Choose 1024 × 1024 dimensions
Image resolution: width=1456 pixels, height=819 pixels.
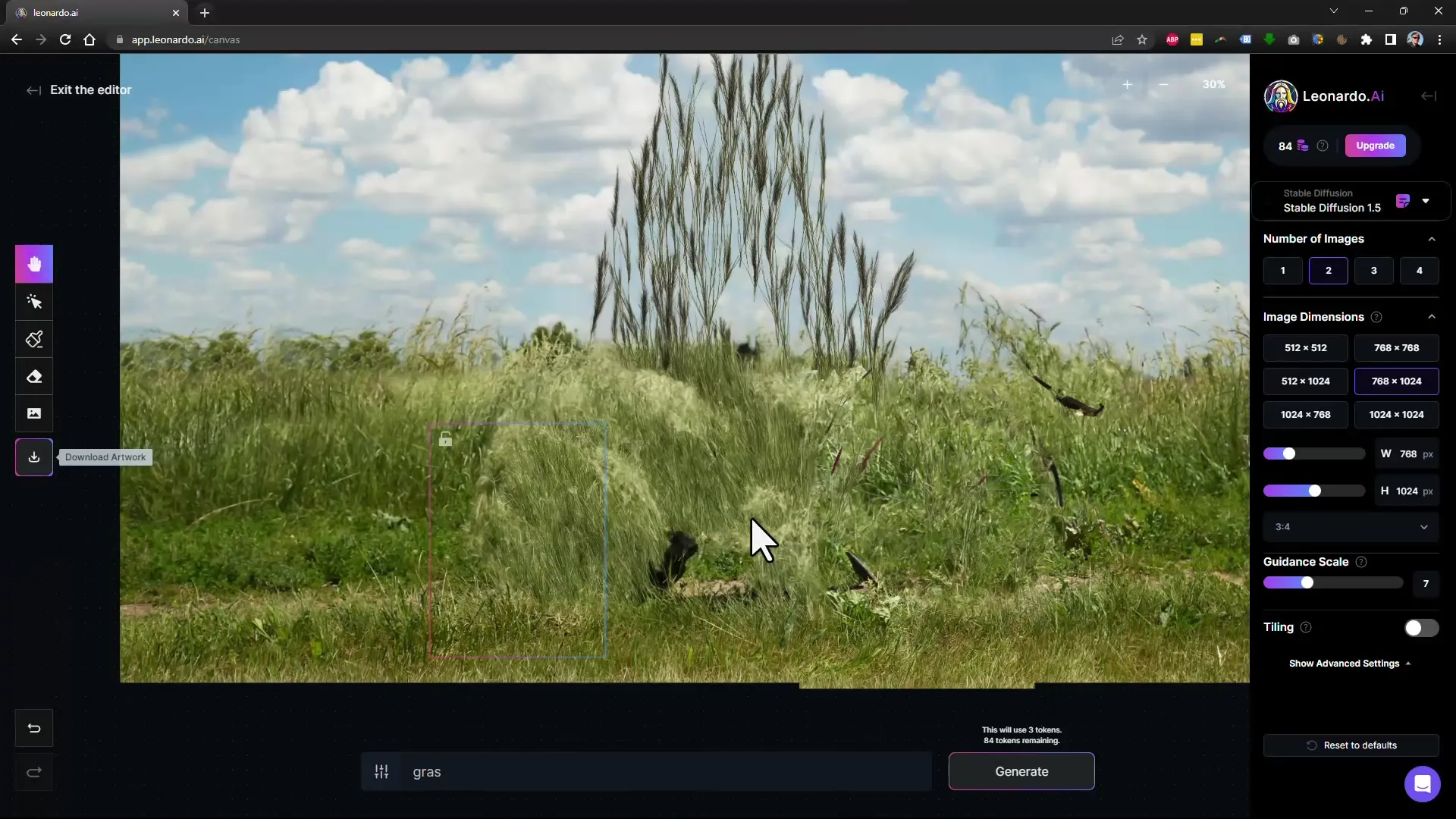coord(1397,415)
